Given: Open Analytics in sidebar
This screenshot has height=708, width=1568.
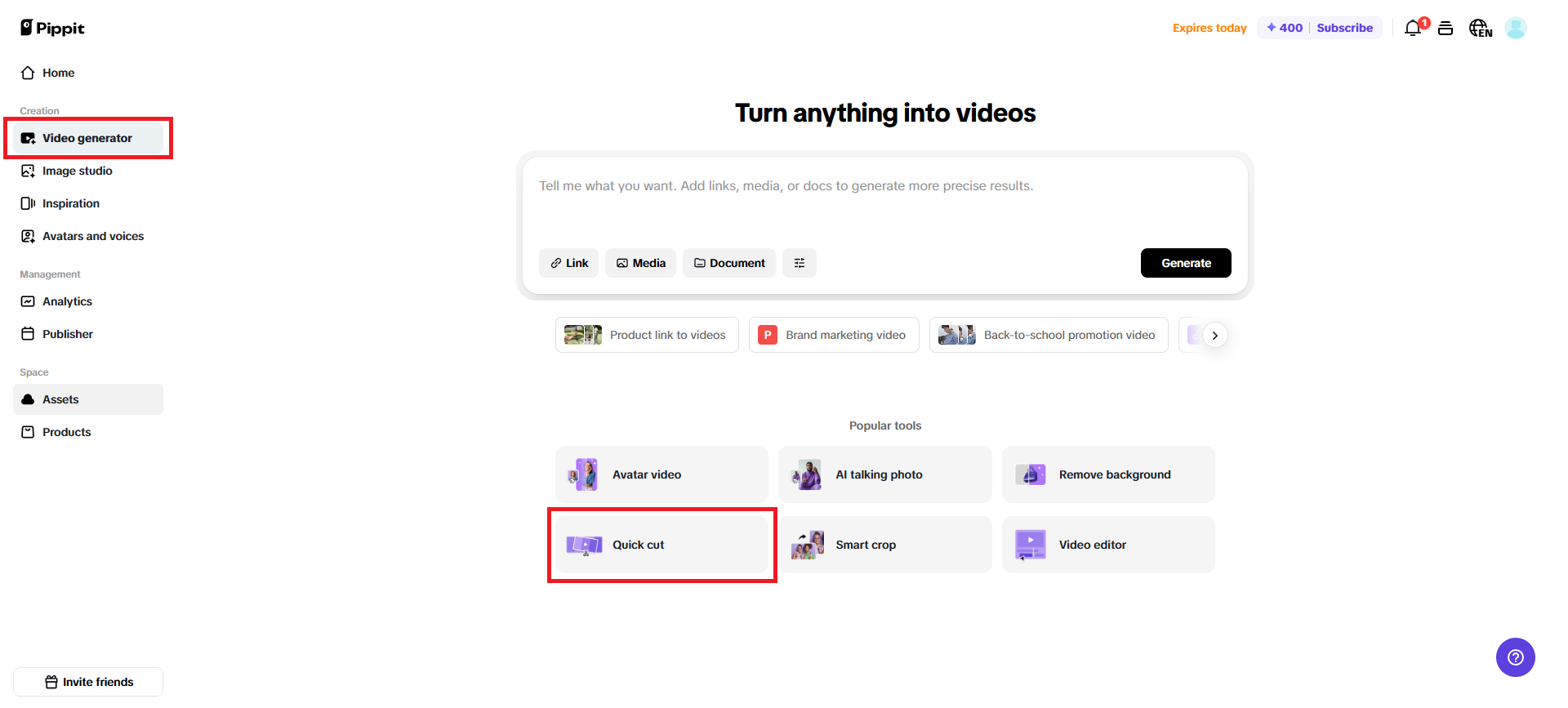Looking at the screenshot, I should tap(88, 301).
